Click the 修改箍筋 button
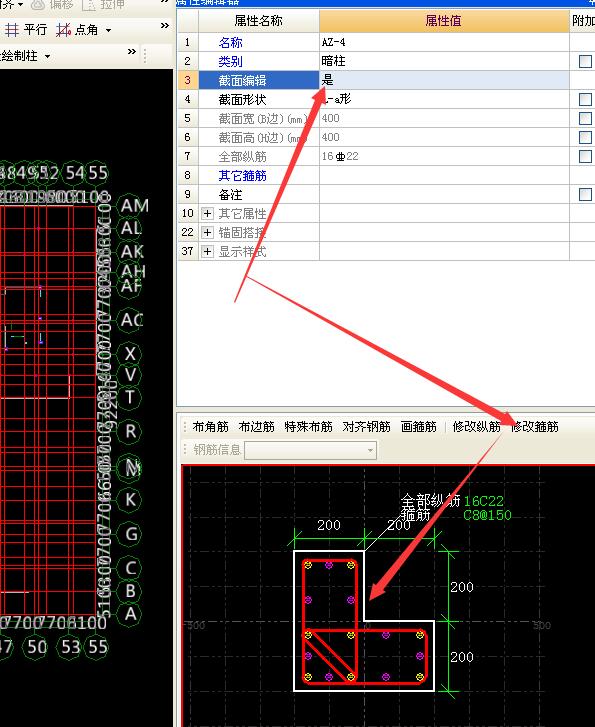 pos(534,427)
